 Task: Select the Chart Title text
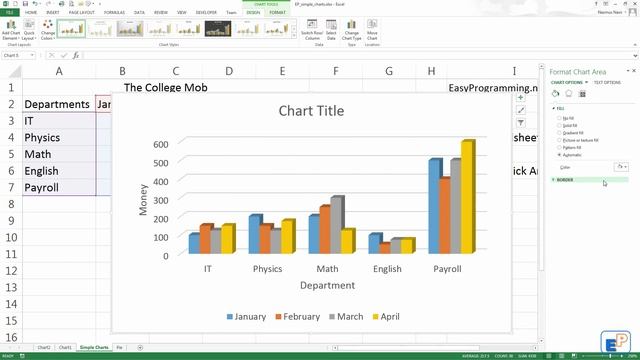(x=311, y=111)
